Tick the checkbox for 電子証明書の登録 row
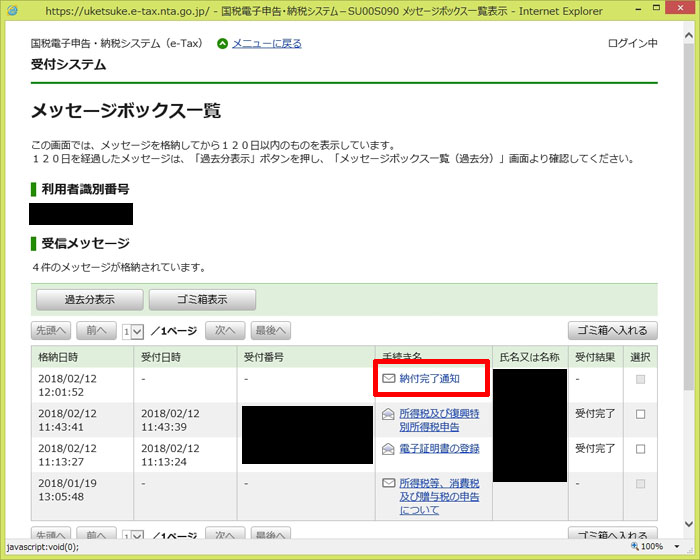The width and height of the screenshot is (700, 560). (640, 449)
